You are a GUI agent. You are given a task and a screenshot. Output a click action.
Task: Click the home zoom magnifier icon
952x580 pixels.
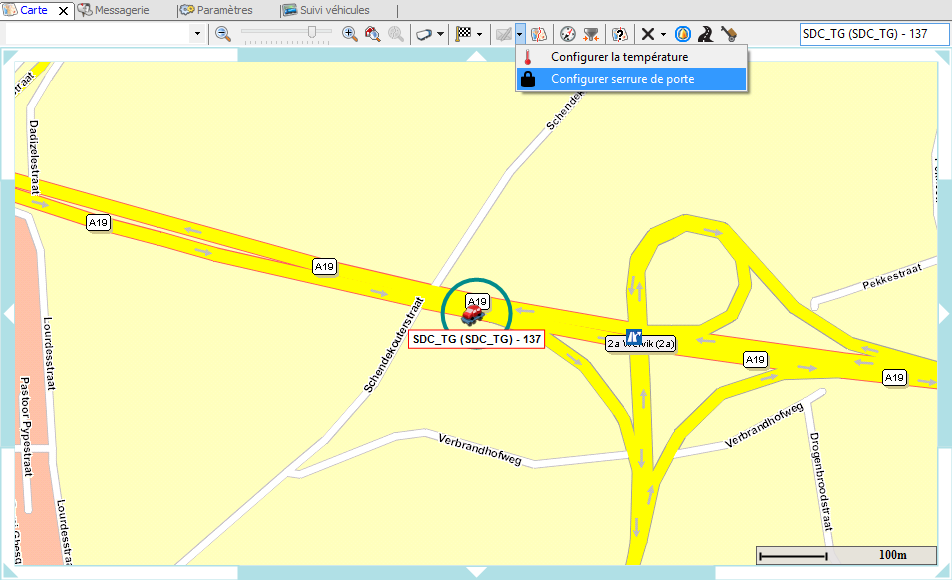[x=372, y=33]
